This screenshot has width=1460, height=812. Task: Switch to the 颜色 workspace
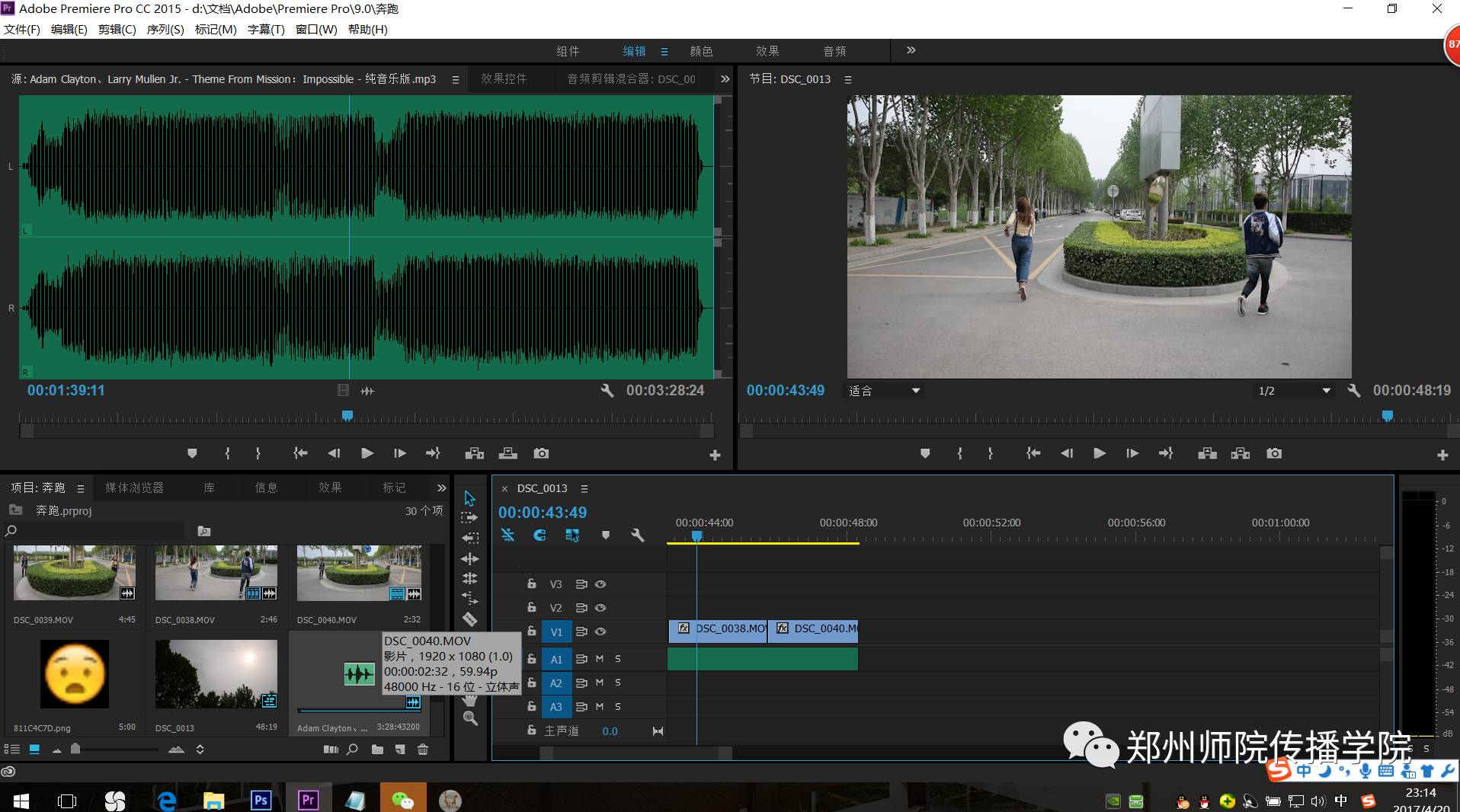pos(701,51)
